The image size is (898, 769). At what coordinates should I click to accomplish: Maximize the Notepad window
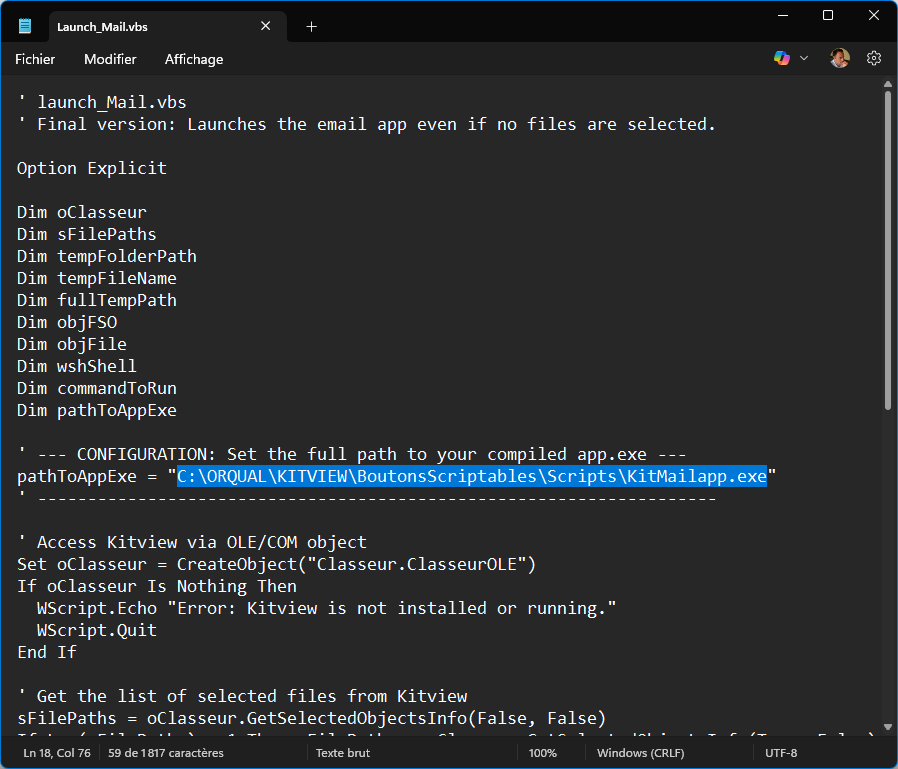click(827, 15)
